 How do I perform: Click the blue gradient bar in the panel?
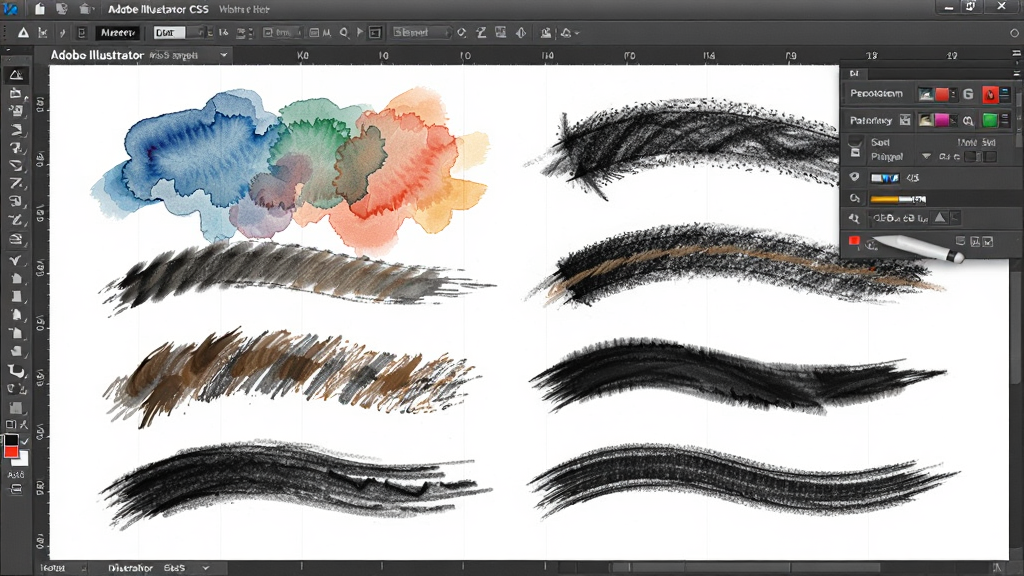click(x=885, y=178)
